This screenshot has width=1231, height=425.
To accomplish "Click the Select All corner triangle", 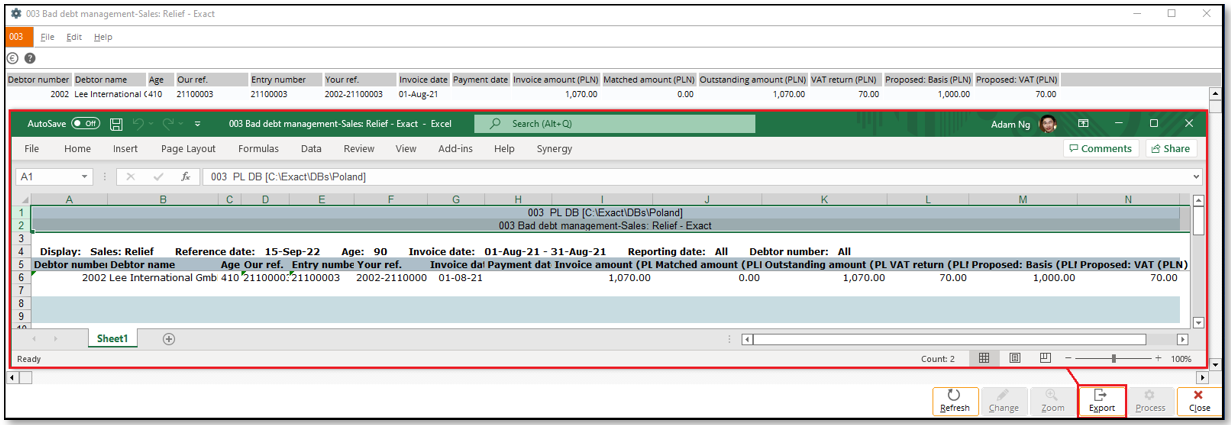I will (23, 200).
